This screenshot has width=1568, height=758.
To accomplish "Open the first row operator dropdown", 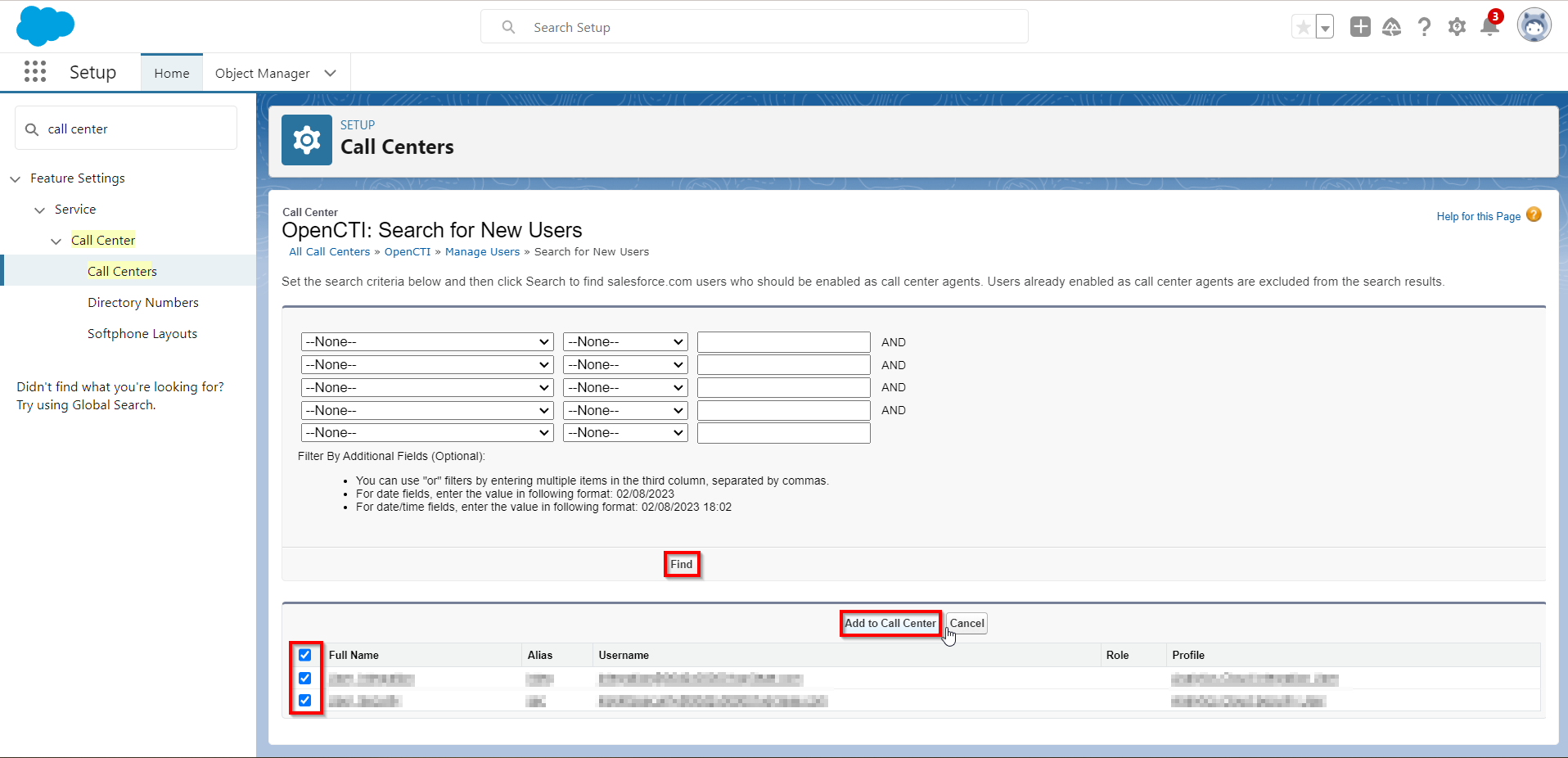I will point(625,341).
